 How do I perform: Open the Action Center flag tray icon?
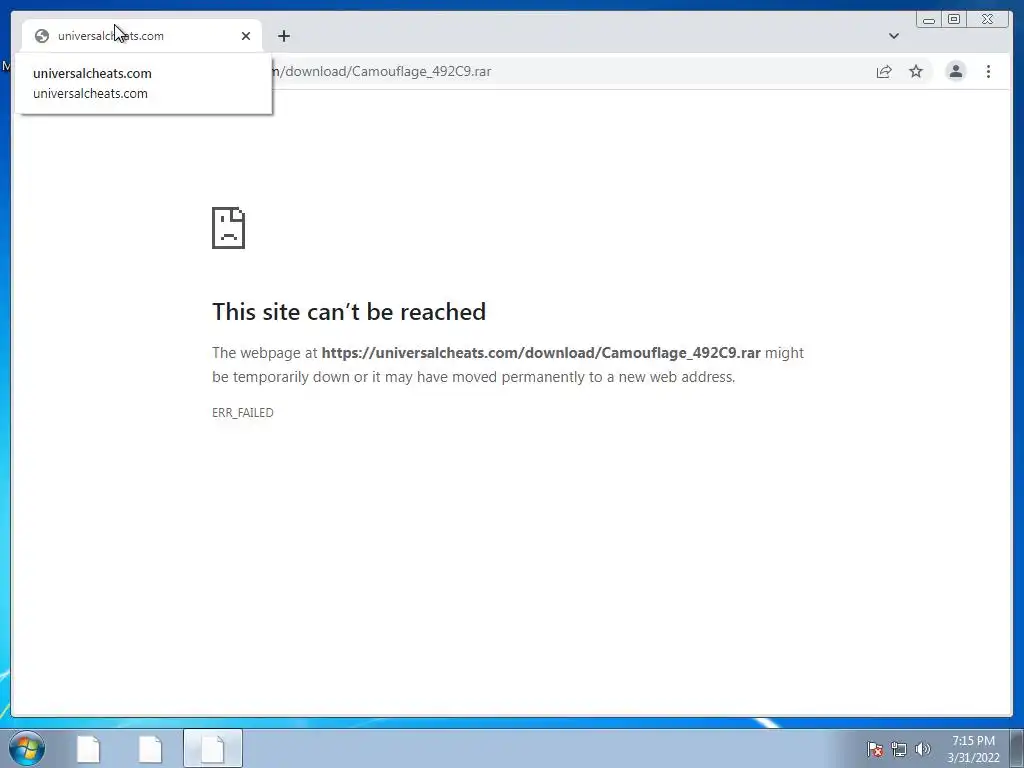coord(874,749)
